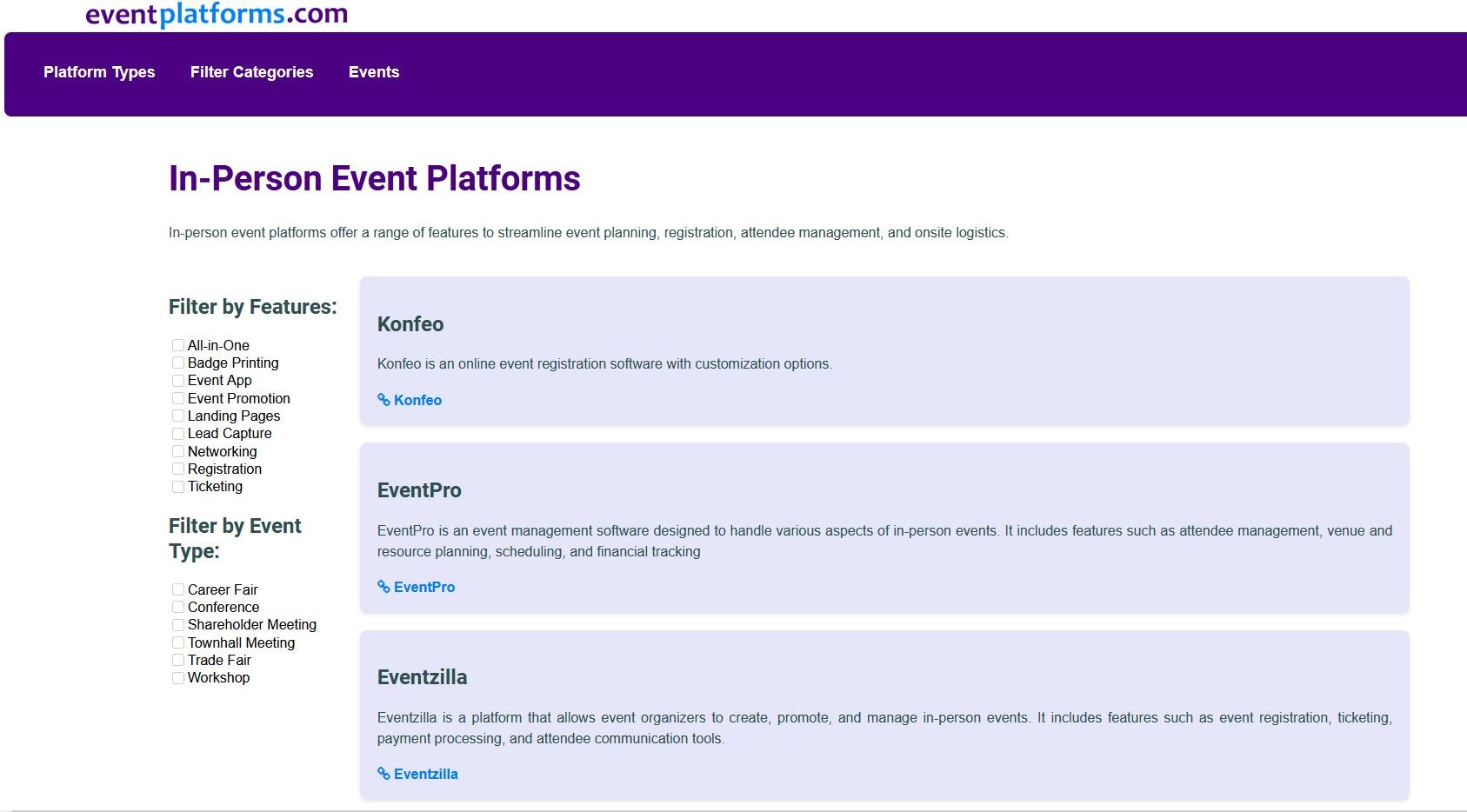Open the Filter Categories menu
The height and width of the screenshot is (812, 1467).
251,72
